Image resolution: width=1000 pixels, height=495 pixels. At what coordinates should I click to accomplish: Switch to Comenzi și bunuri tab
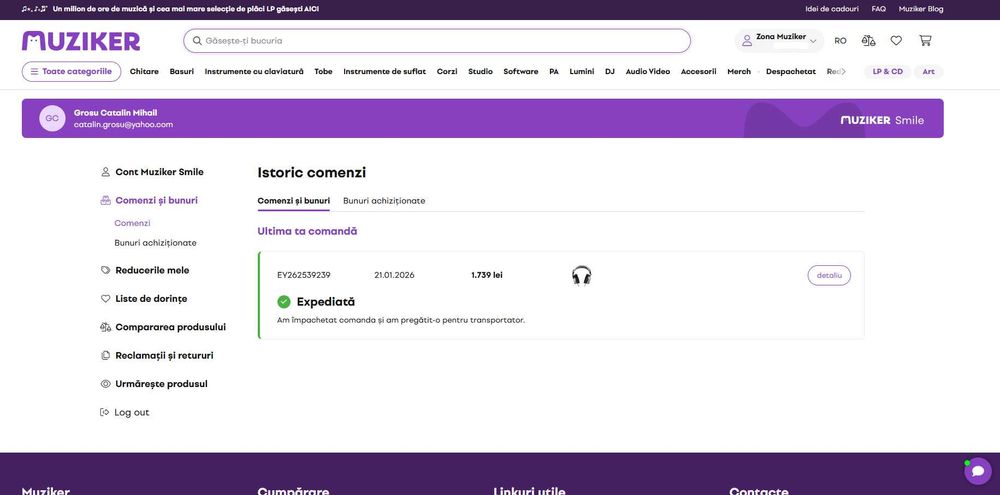coord(293,201)
